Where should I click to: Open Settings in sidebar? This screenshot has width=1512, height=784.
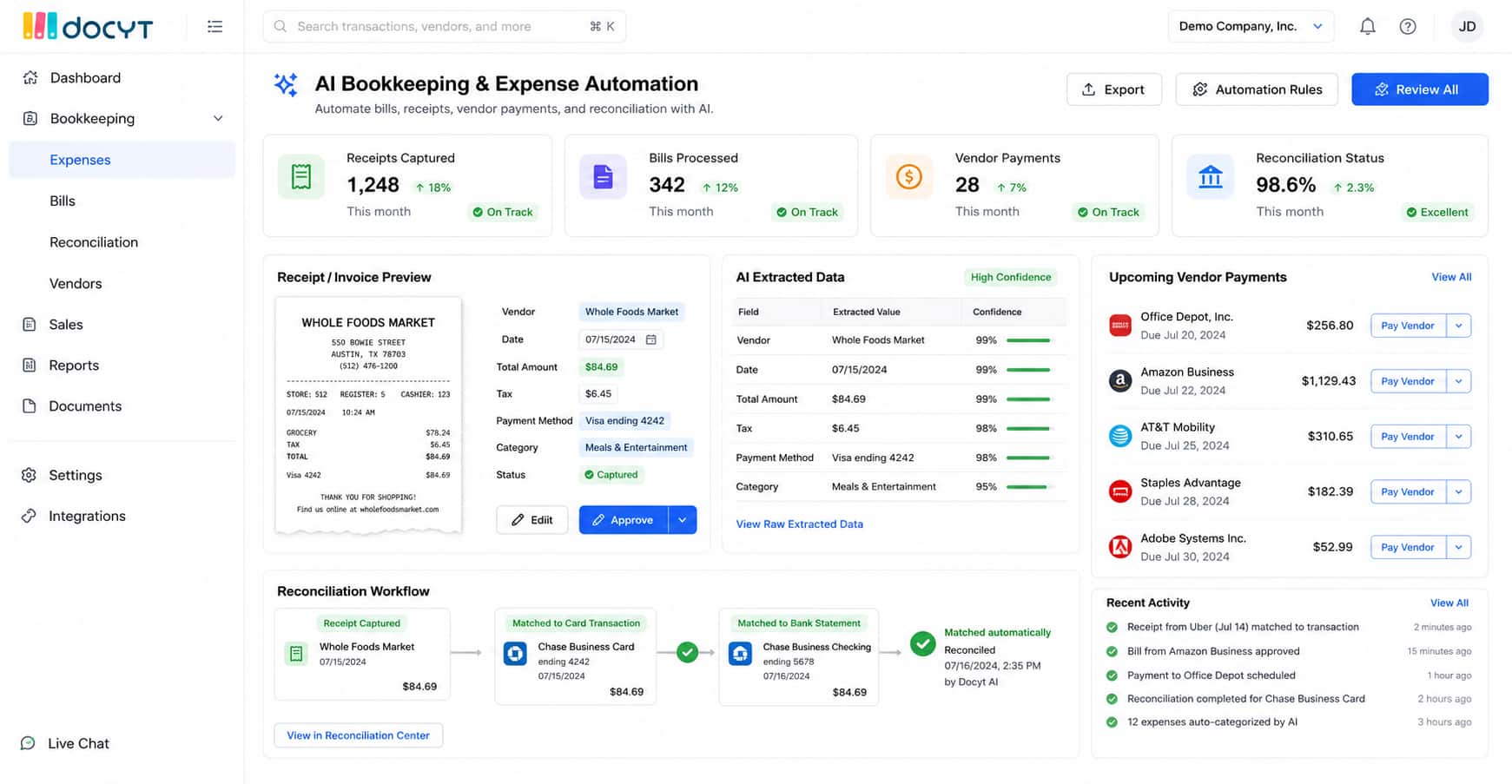tap(75, 476)
